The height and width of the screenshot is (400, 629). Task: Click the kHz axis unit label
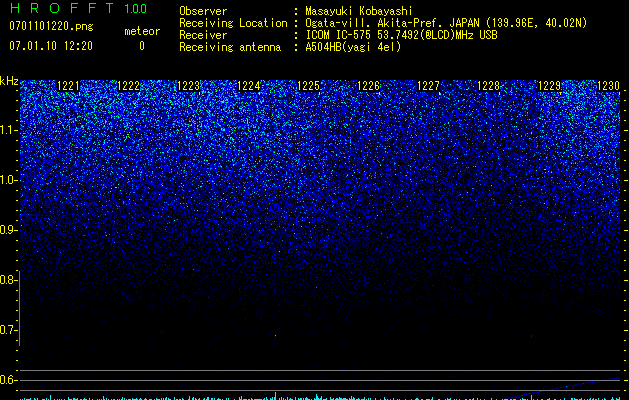[9, 81]
